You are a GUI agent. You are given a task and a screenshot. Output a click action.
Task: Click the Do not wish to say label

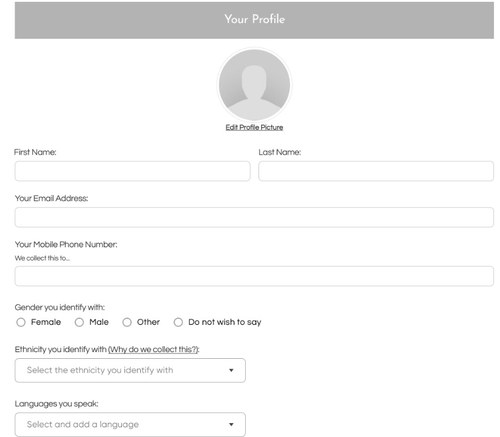click(225, 322)
